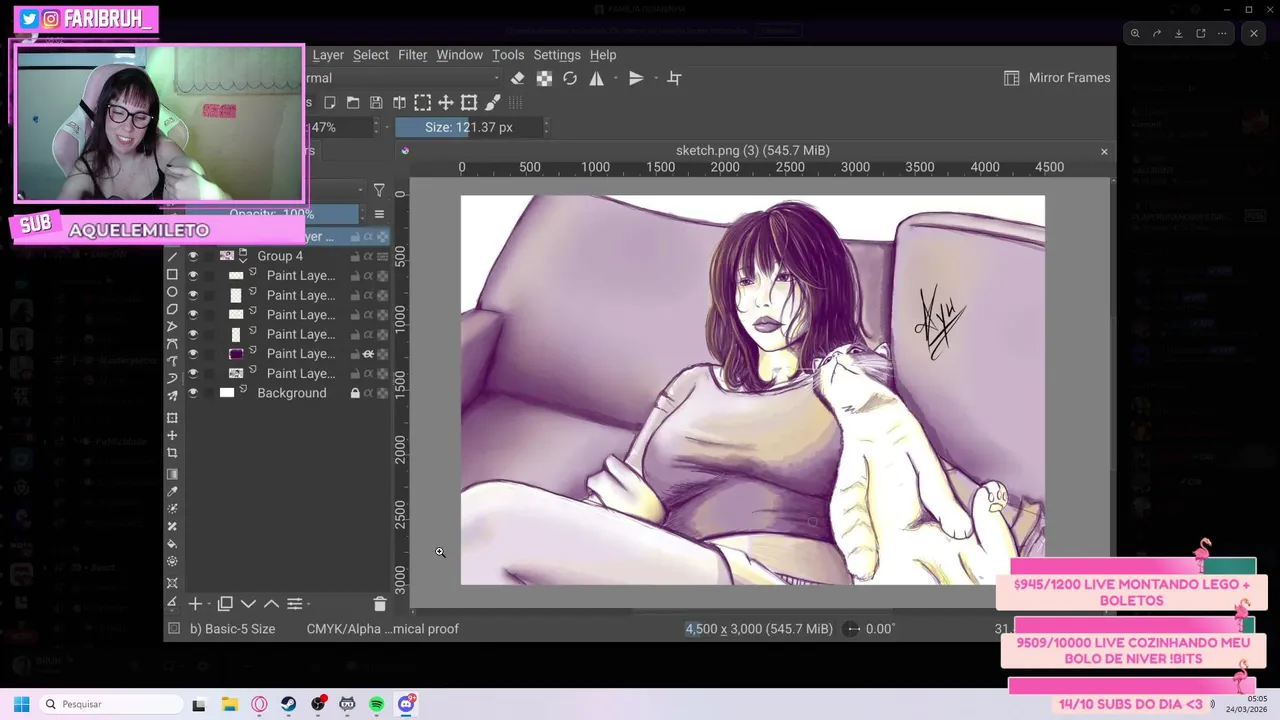Add a new layer with plus button
1280x720 pixels.
pos(195,604)
